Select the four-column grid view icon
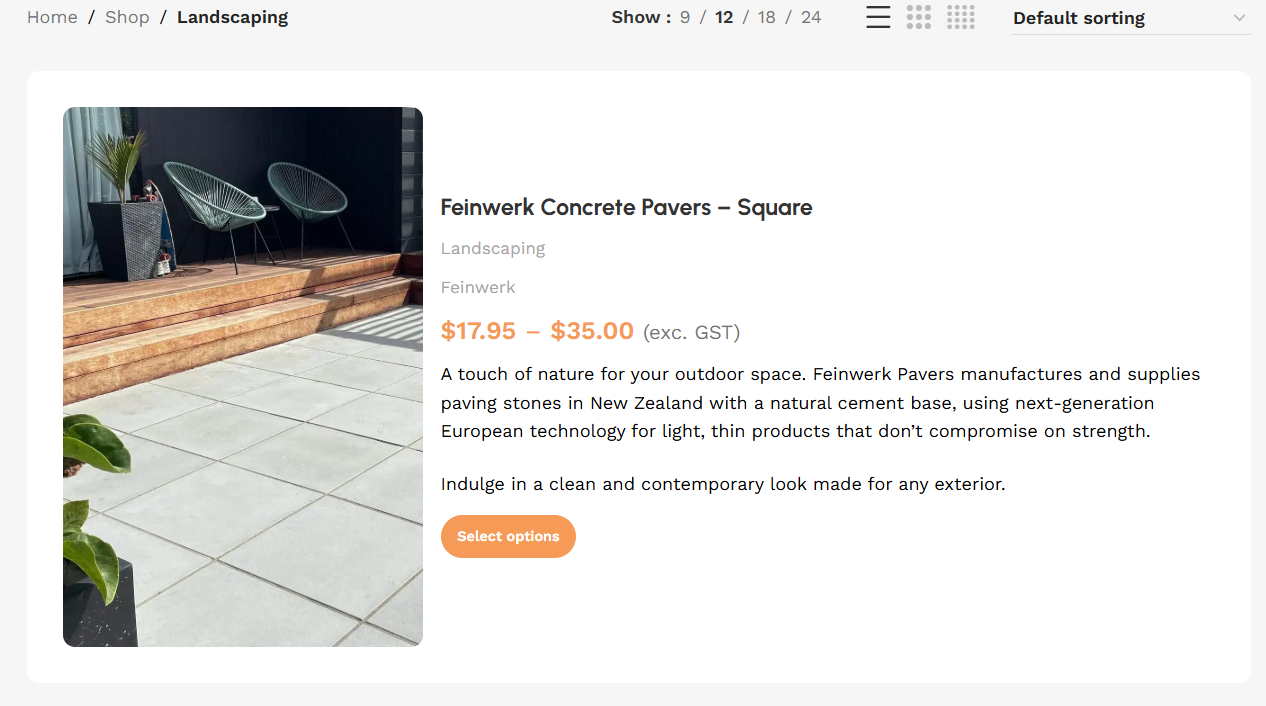Viewport: 1266px width, 706px height. pyautogui.click(x=961, y=17)
